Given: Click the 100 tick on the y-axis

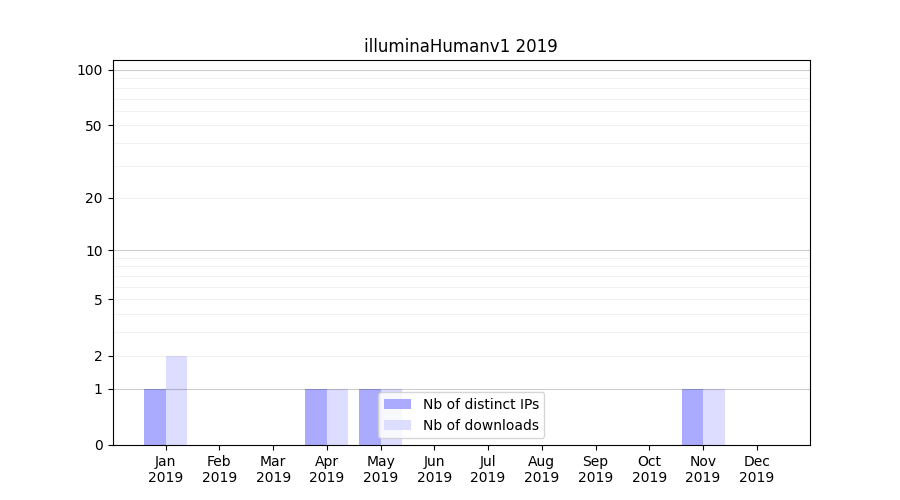Looking at the screenshot, I should pos(90,70).
